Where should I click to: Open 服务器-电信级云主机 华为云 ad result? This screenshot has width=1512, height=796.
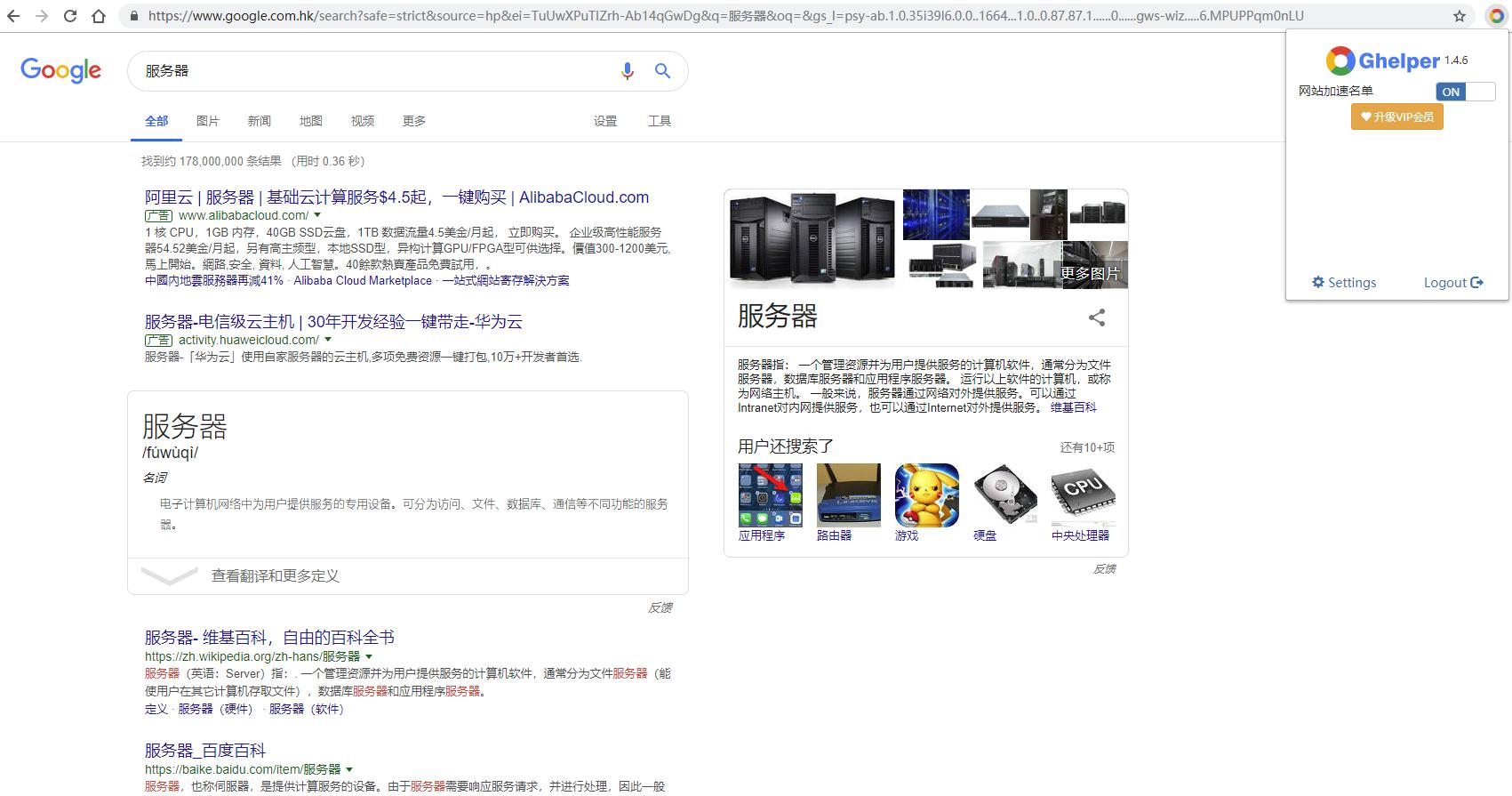pyautogui.click(x=333, y=322)
